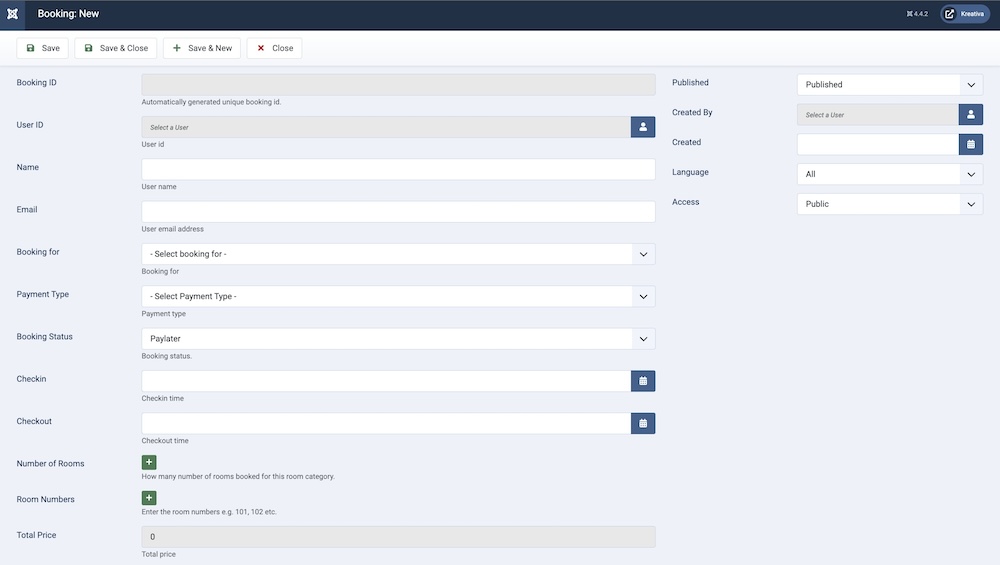Expand the Booking for dropdown

pos(398,254)
